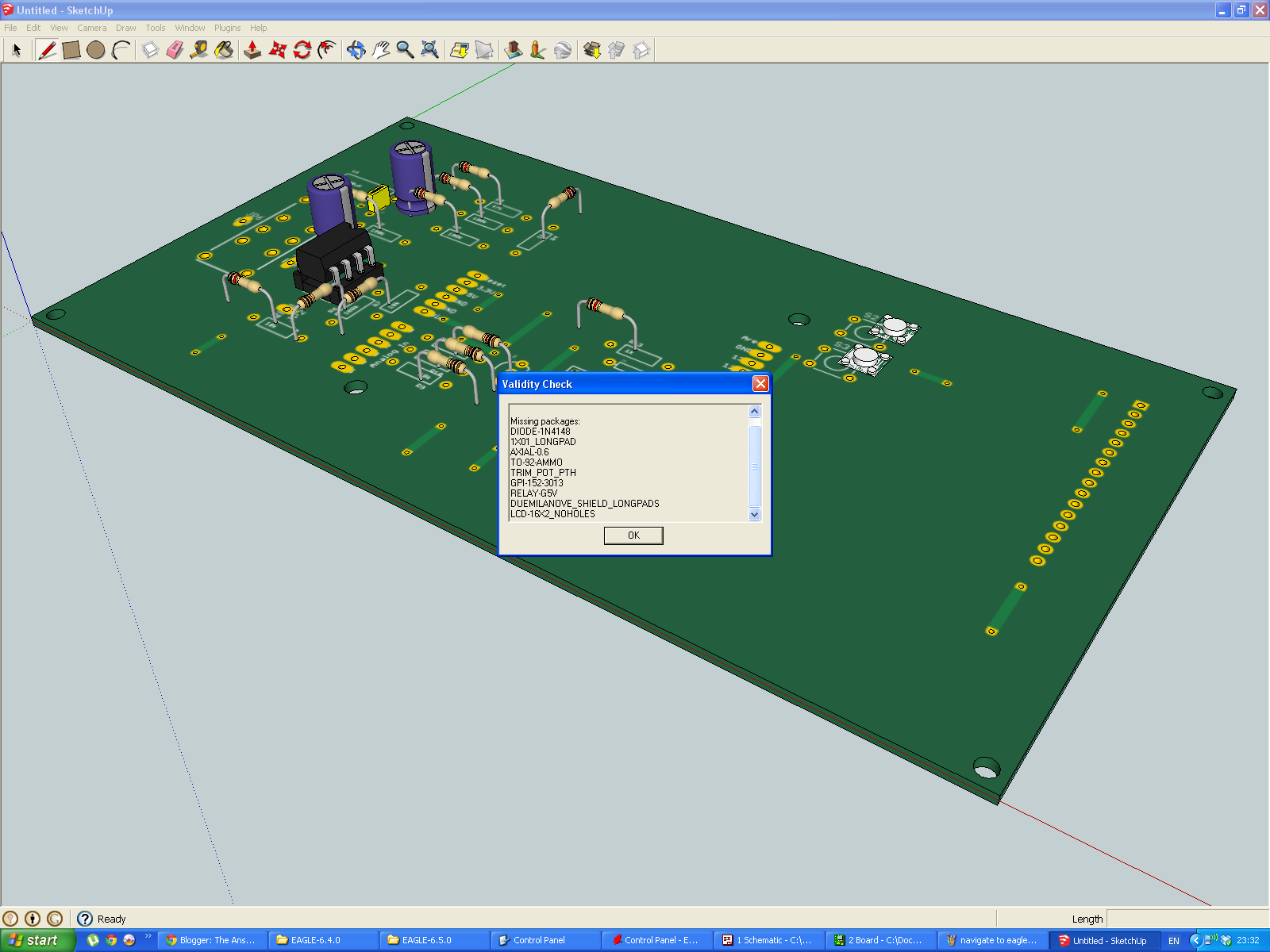Select the Pan hand tool
This screenshot has width=1270, height=952.
tap(380, 49)
